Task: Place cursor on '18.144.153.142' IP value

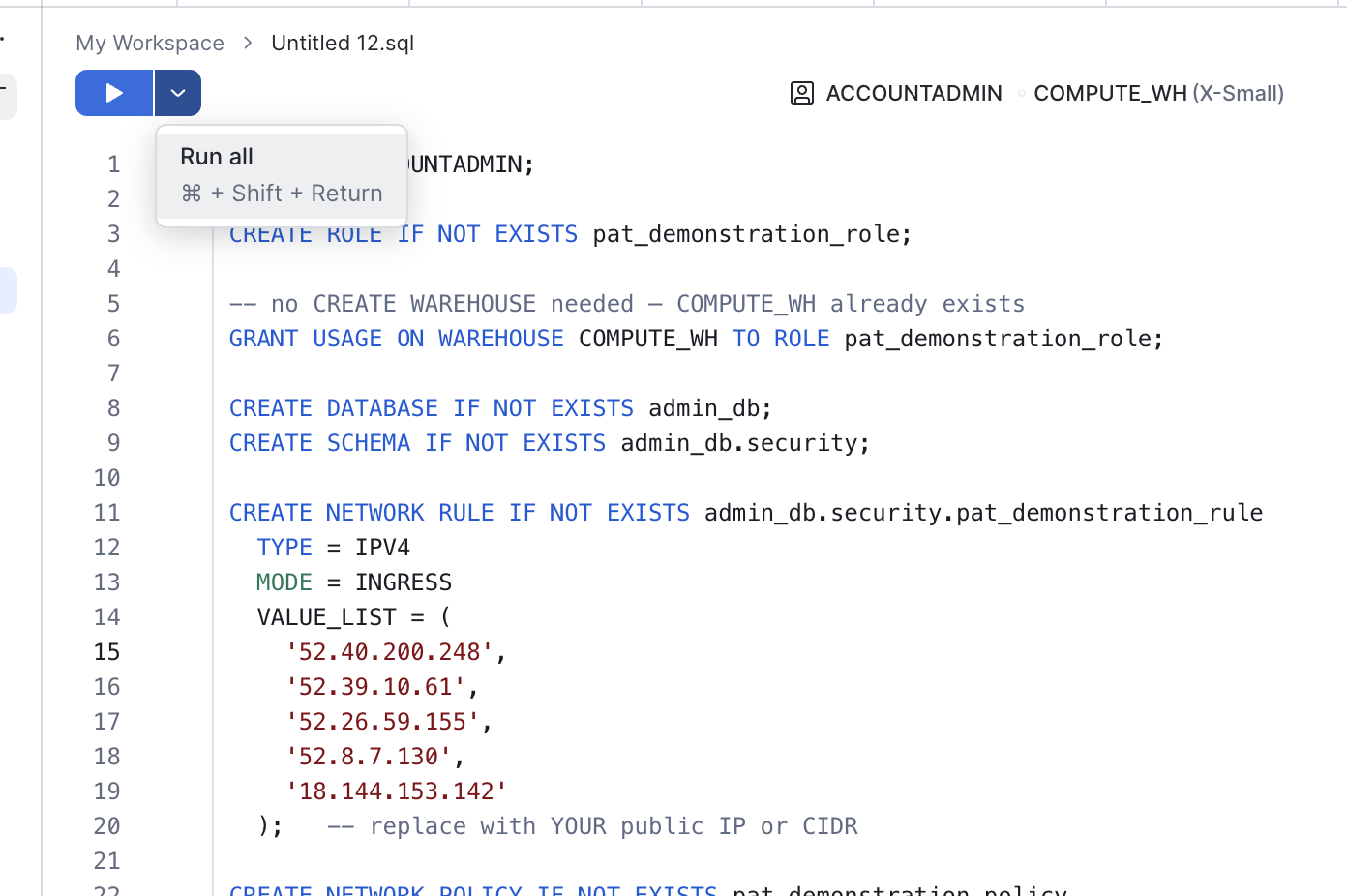Action: [x=397, y=791]
